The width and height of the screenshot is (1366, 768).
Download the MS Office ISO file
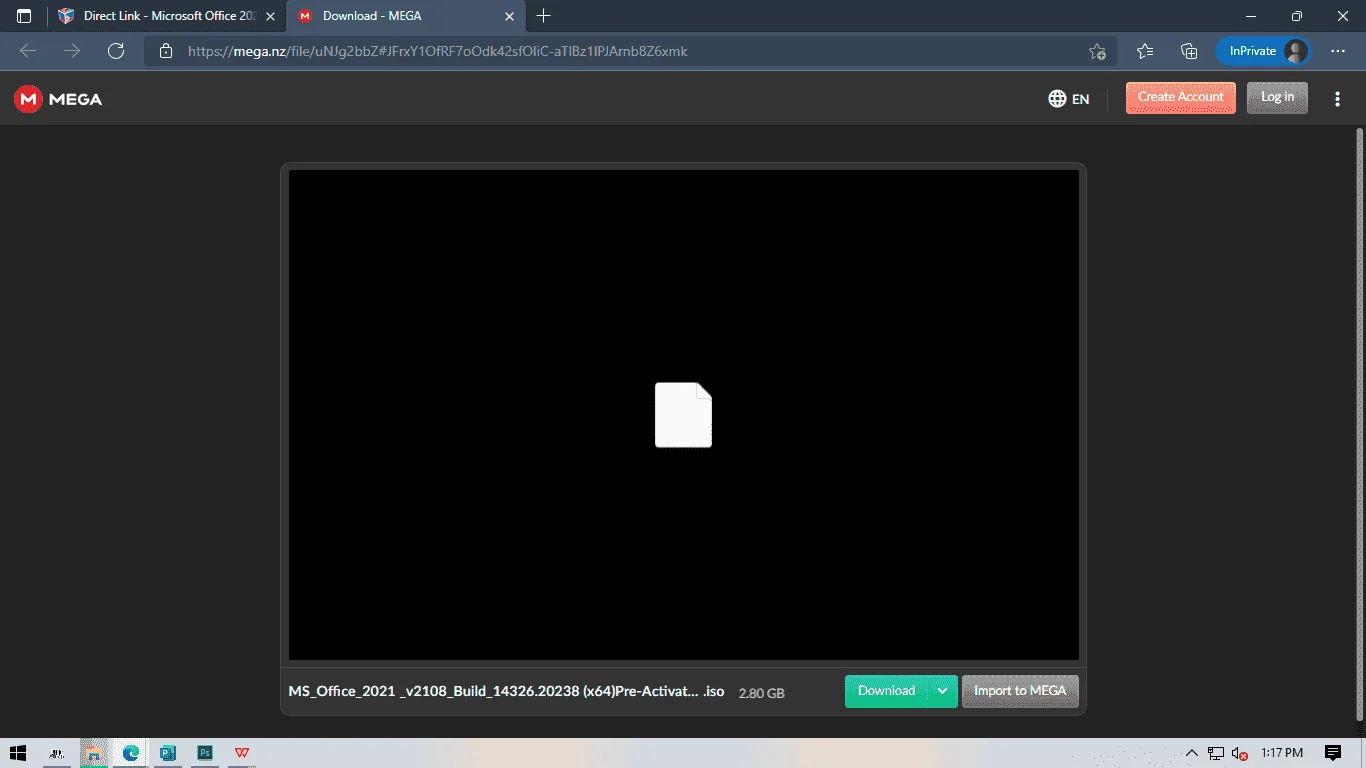(x=886, y=691)
